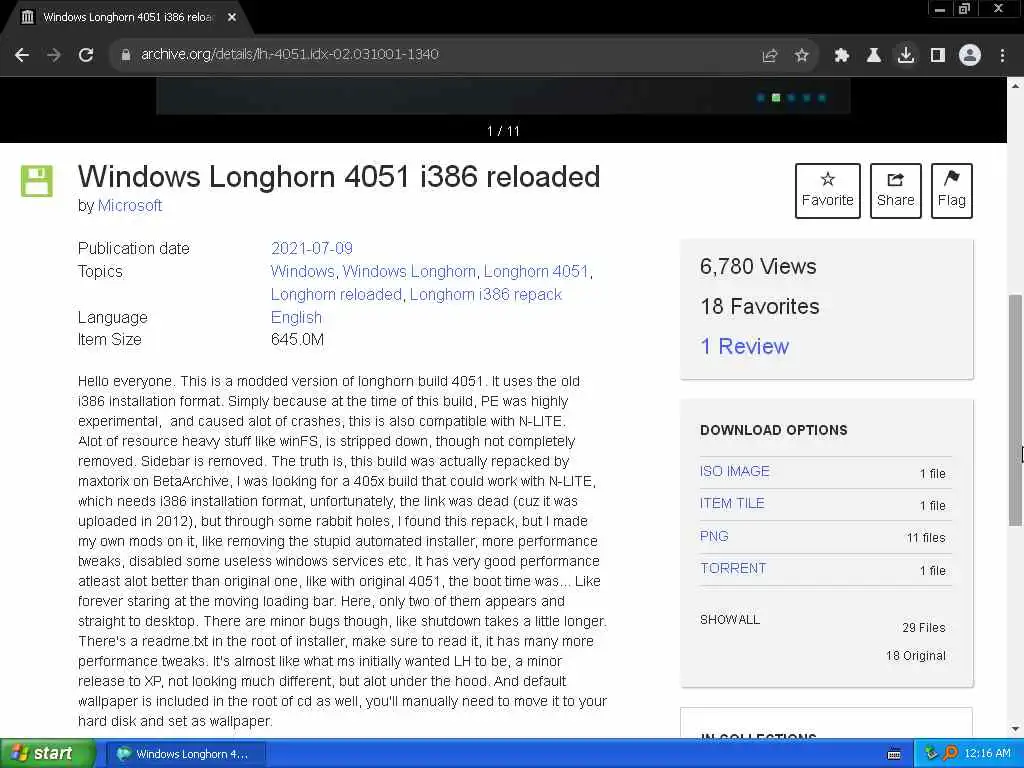
Task: Click the screenshot carousel preview image
Action: (503, 96)
